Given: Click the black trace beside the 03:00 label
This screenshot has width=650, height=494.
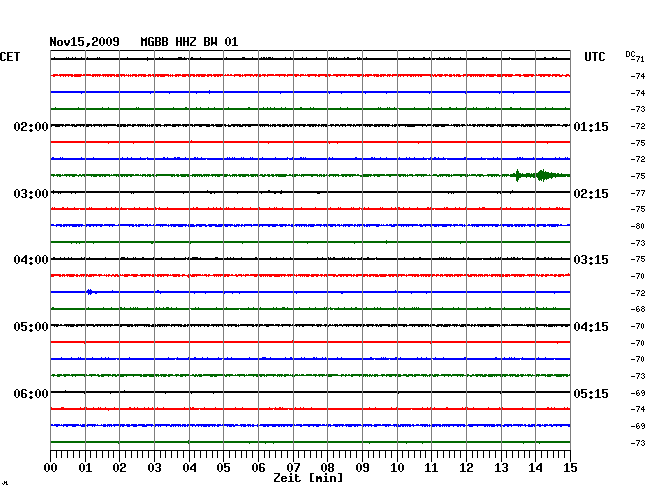Looking at the screenshot, I should (x=310, y=192).
